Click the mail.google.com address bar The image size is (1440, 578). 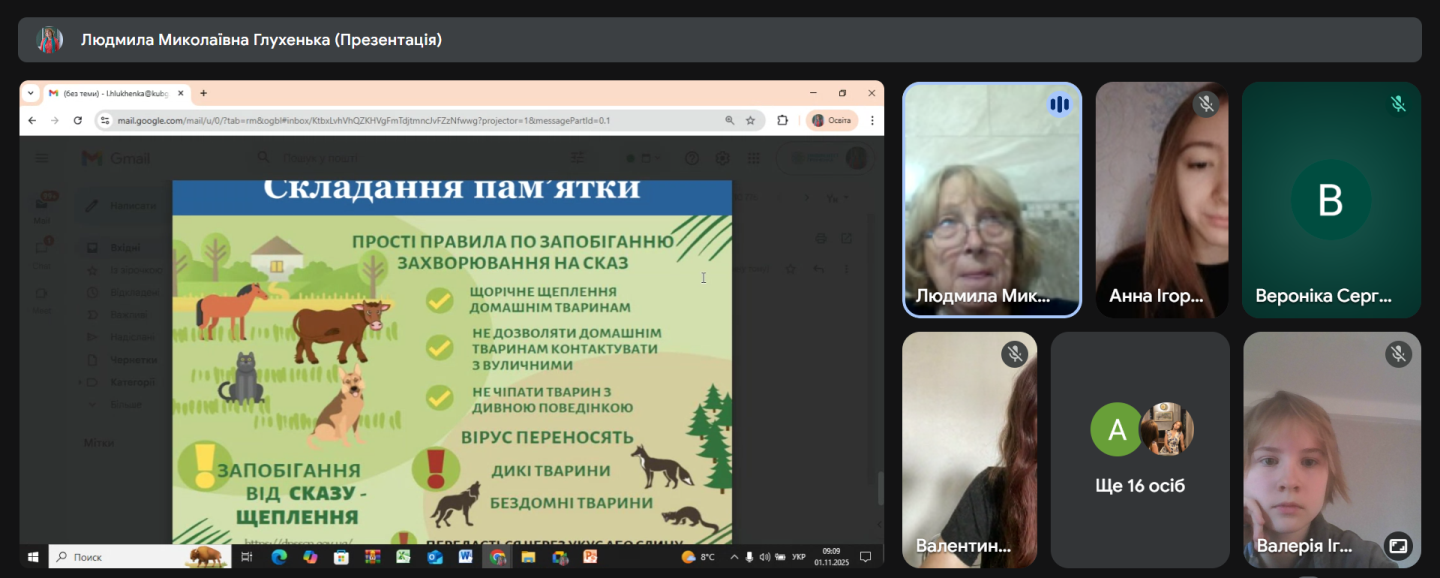400,120
